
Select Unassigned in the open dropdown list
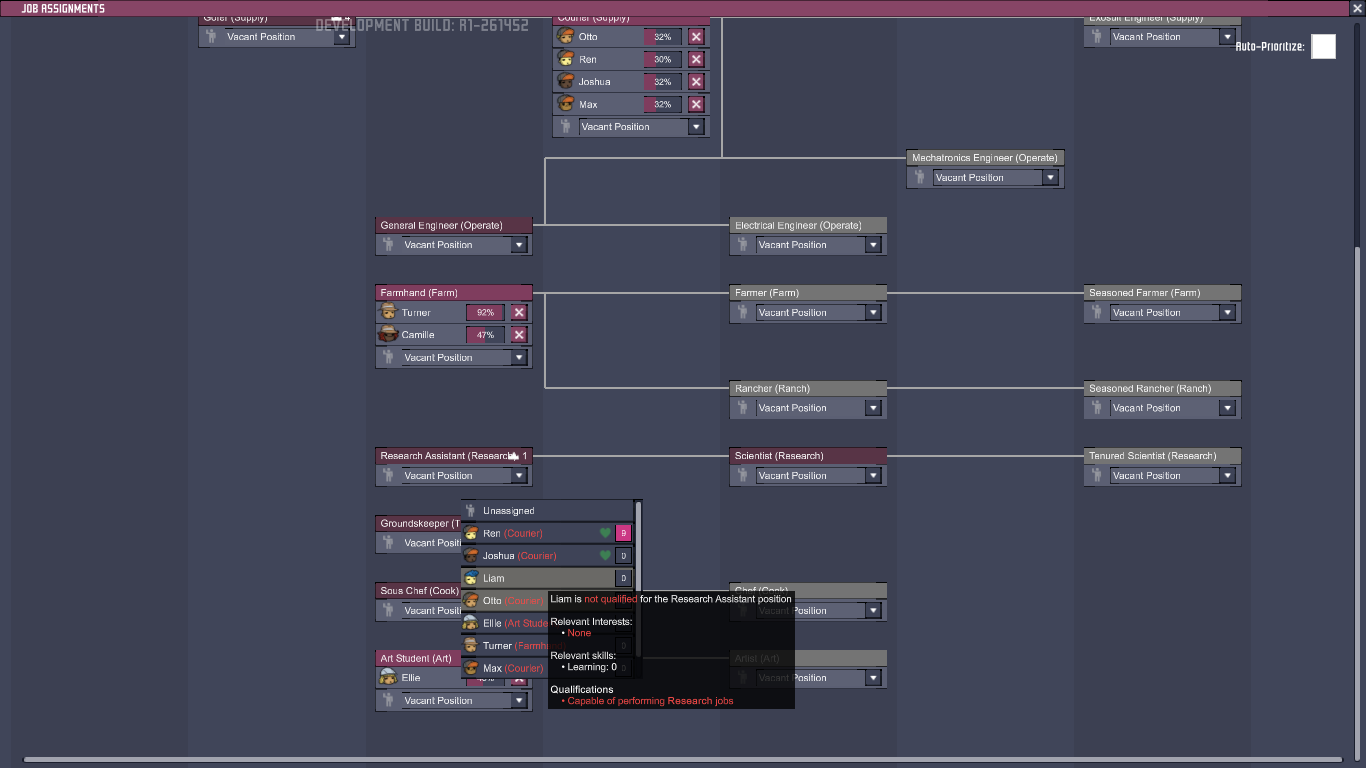[x=547, y=511]
